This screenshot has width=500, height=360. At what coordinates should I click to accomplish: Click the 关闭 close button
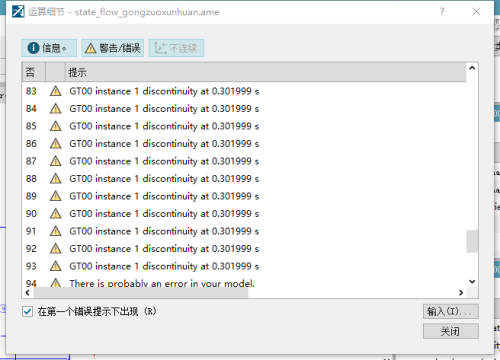tap(451, 331)
